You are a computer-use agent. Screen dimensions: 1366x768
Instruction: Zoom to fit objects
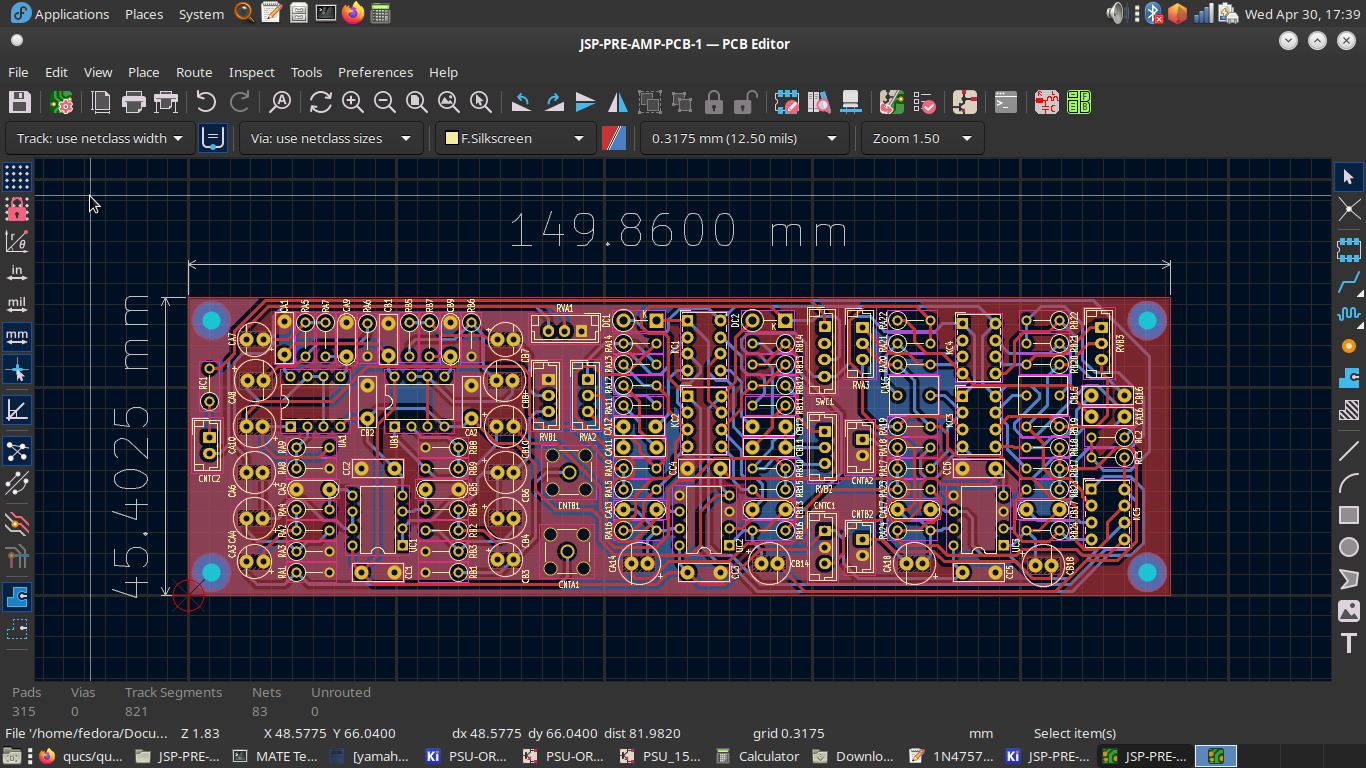point(449,102)
